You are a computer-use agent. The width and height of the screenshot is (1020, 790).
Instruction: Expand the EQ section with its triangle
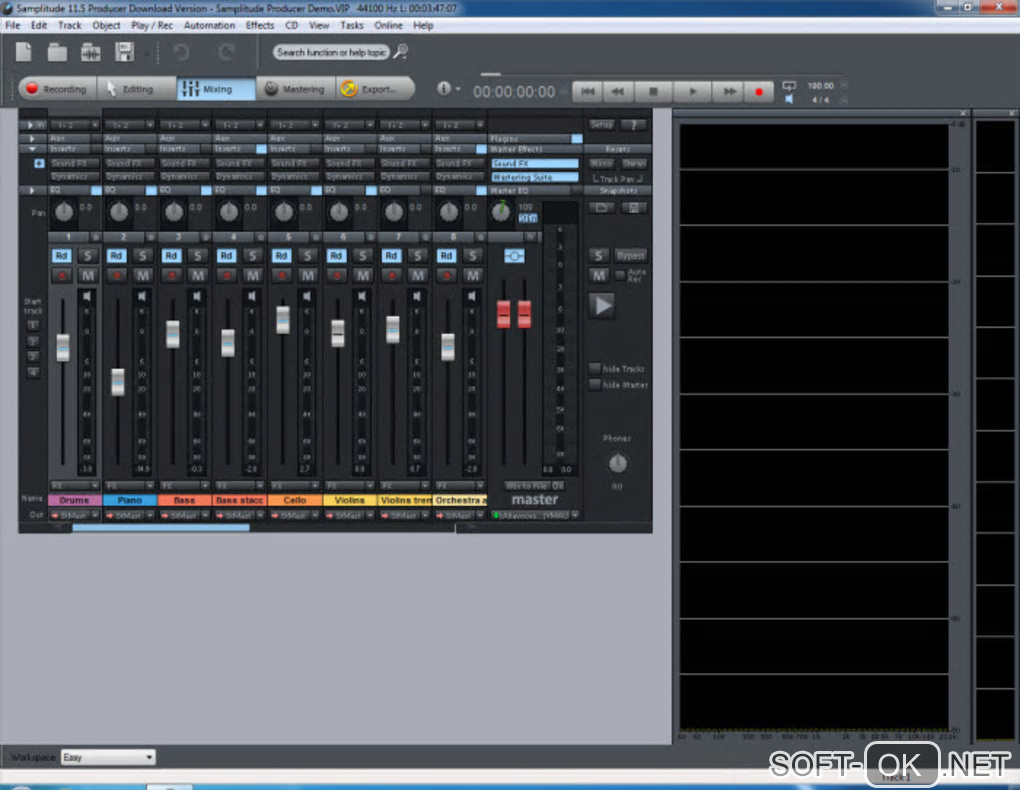[32, 191]
